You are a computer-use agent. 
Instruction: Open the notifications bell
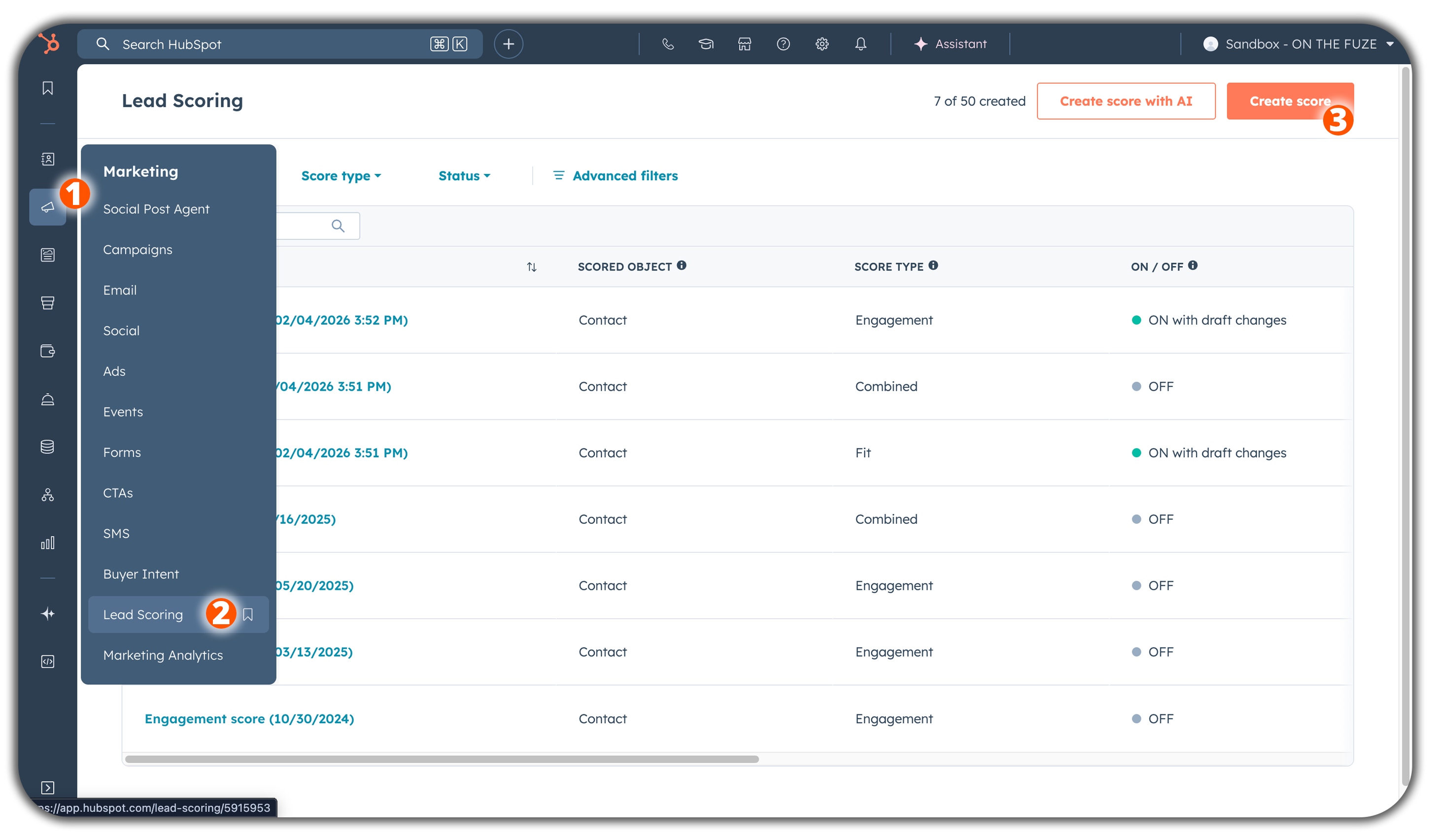tap(861, 44)
